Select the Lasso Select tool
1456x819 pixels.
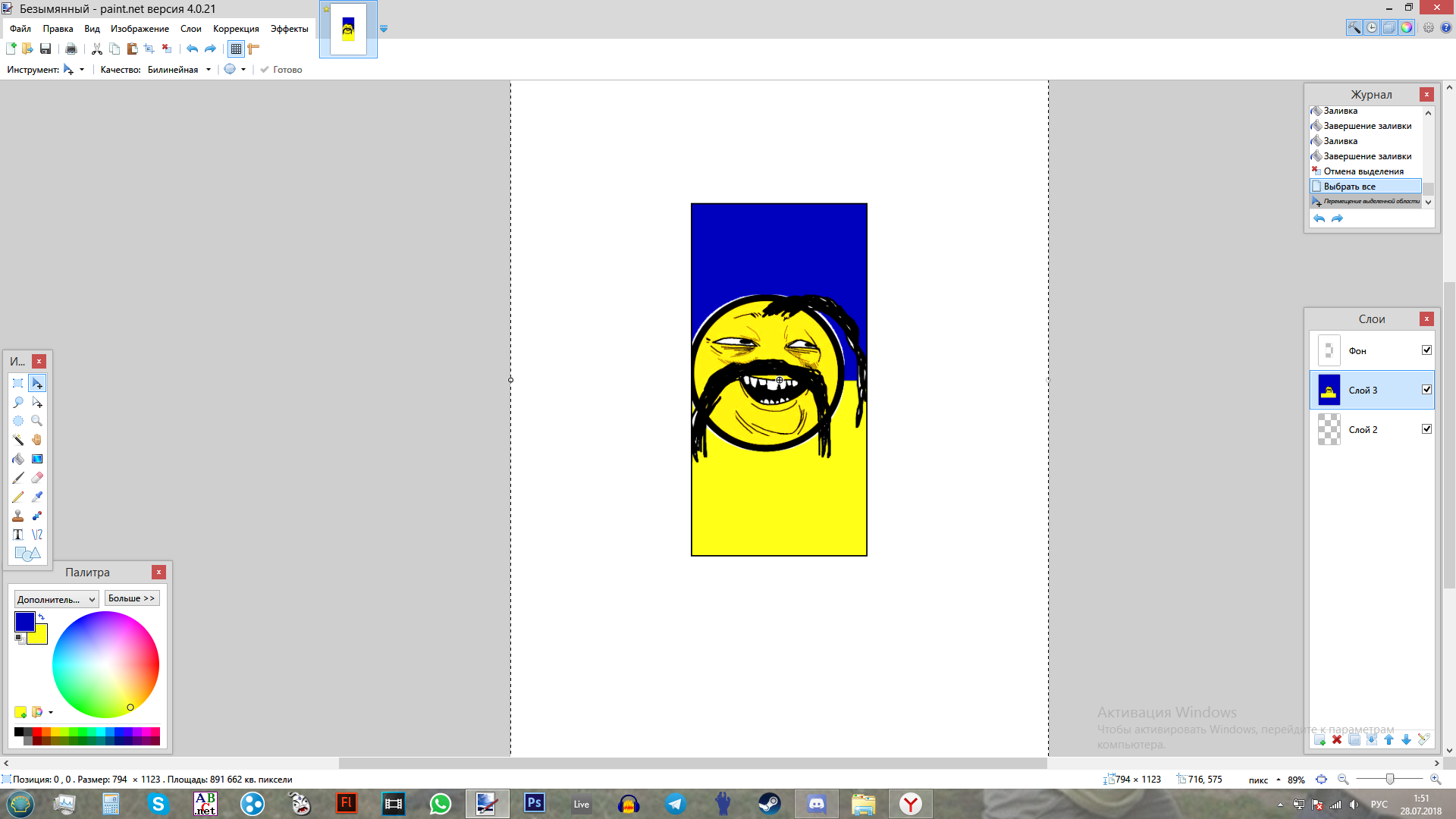(x=18, y=402)
